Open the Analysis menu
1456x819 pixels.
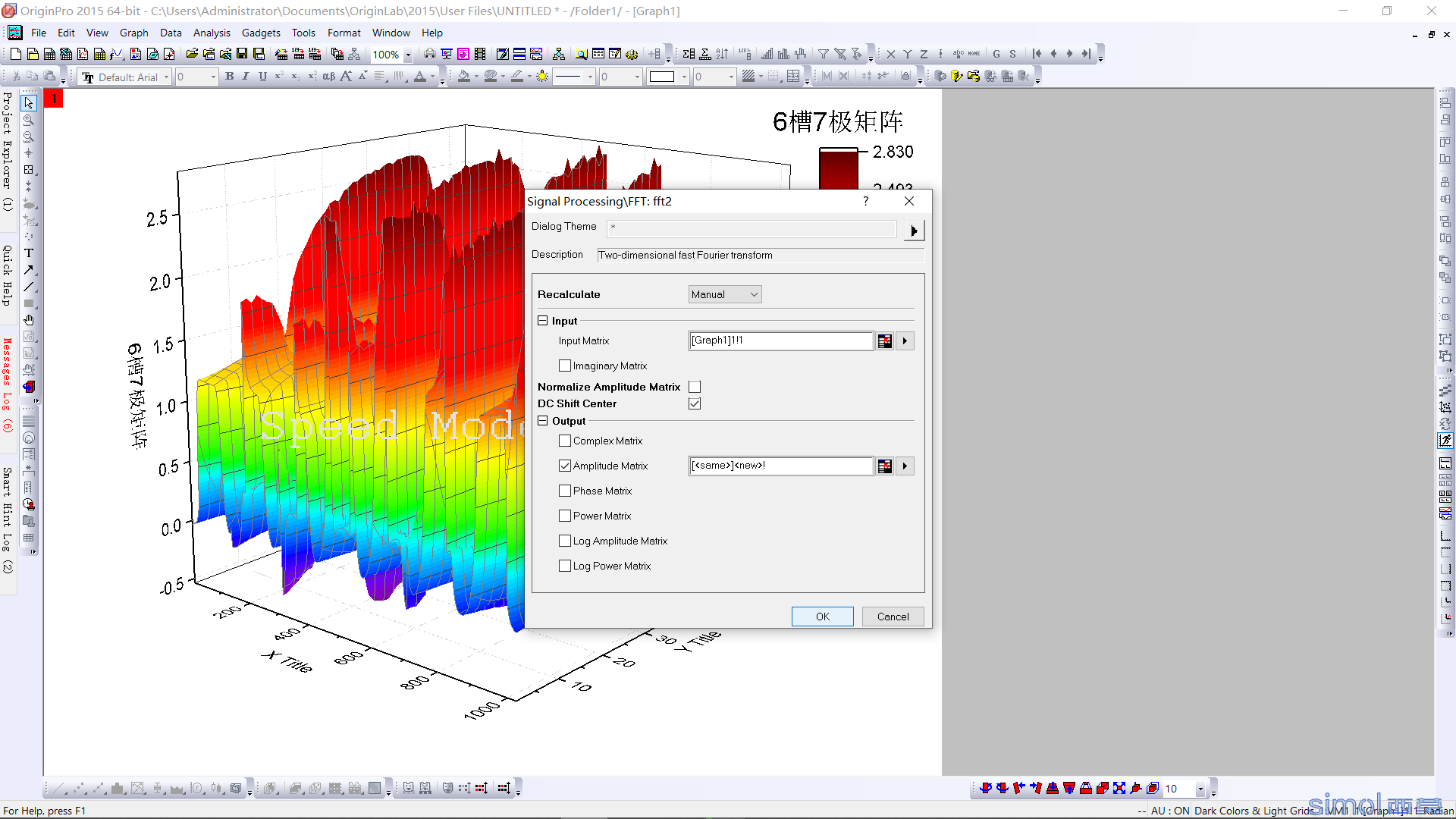212,33
